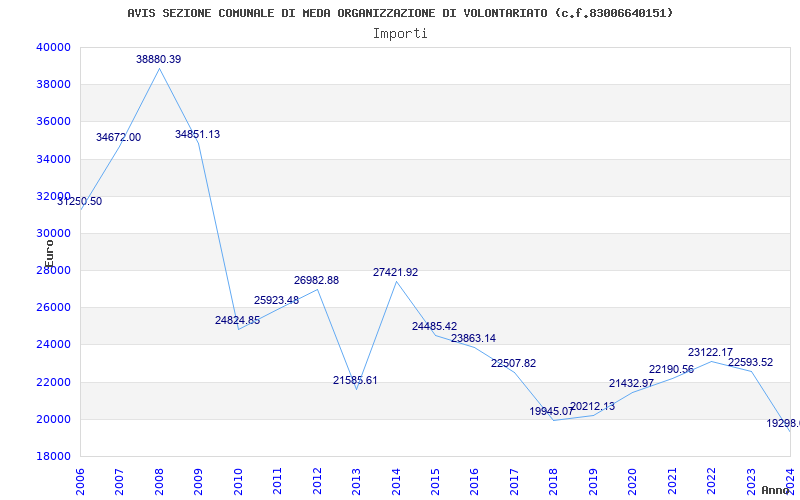The image size is (800, 500).
Task: Click x-axis year 2016
Action: tap(474, 481)
